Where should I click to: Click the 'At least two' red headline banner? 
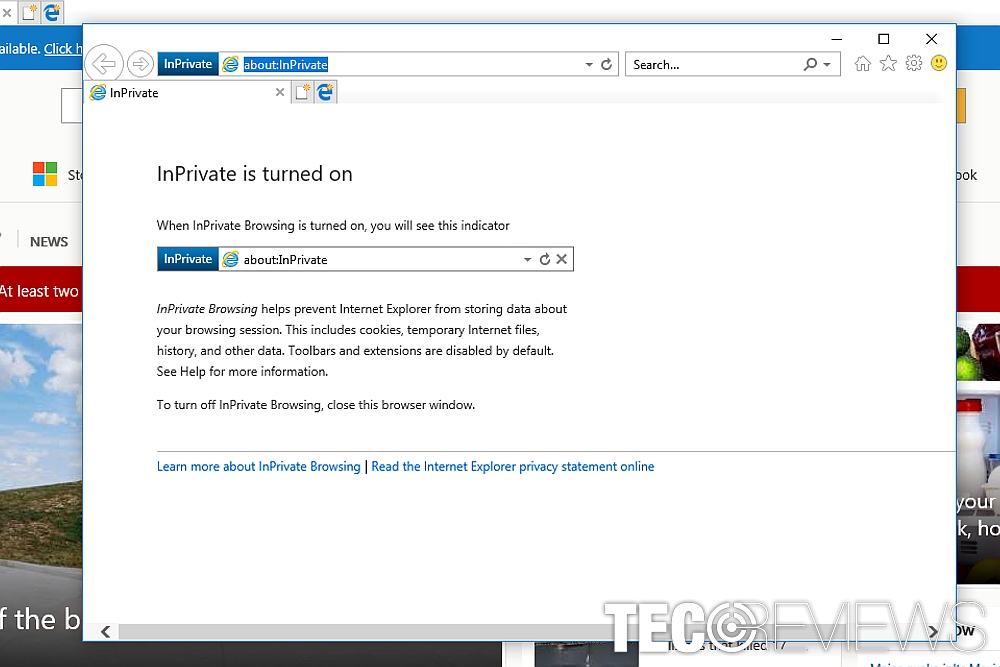pos(41,290)
